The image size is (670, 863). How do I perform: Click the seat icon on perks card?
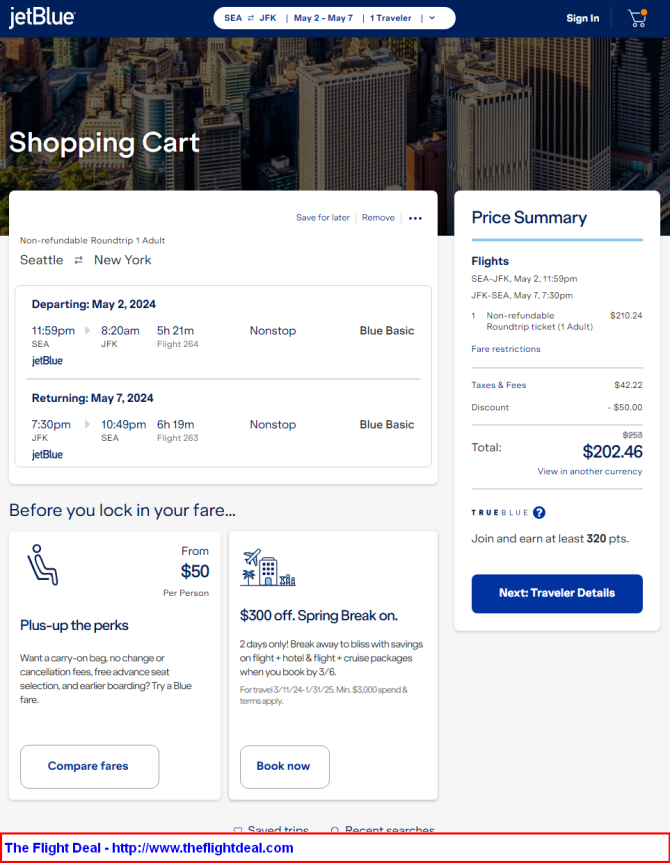(42, 565)
